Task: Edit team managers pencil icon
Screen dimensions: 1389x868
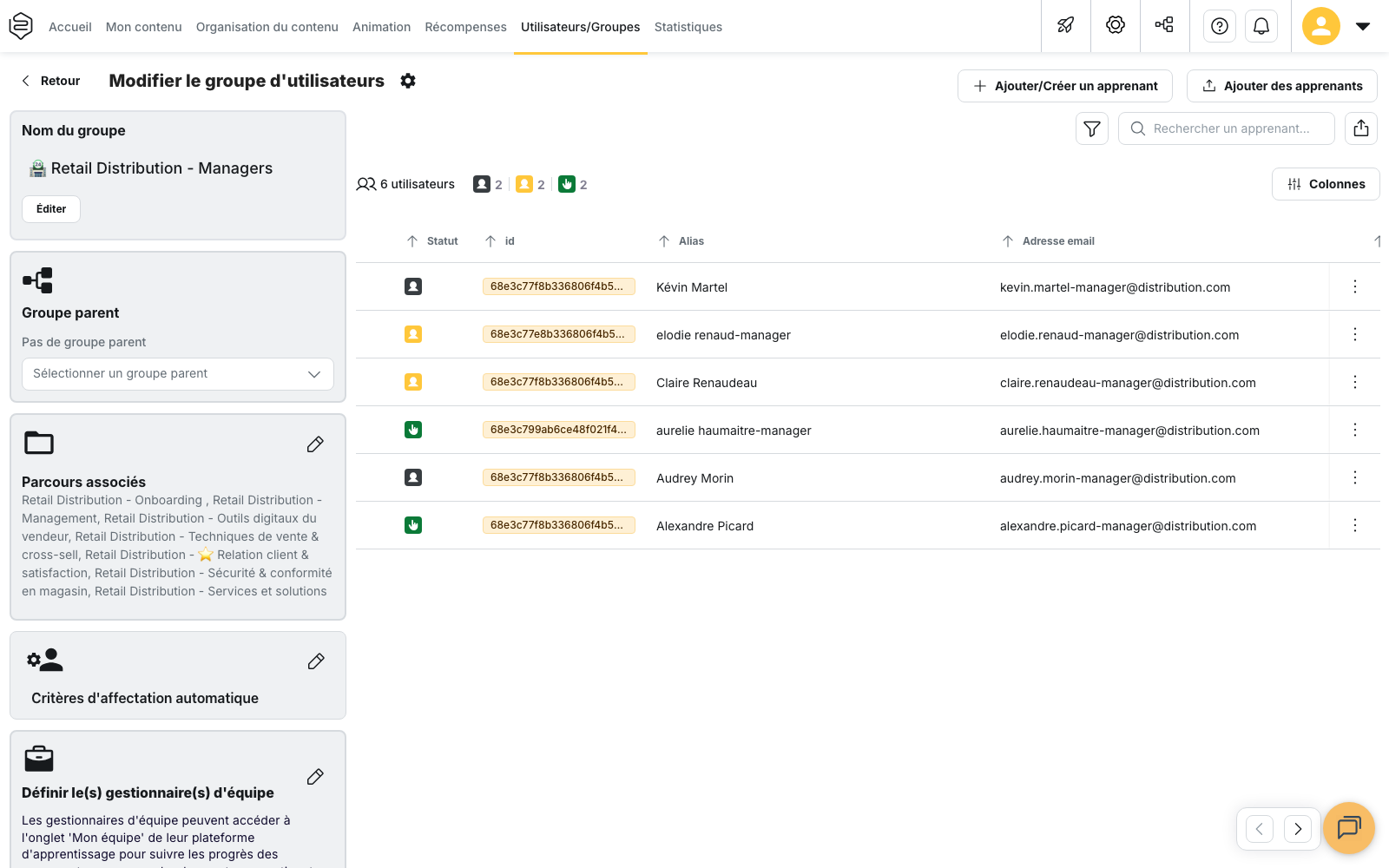Action: [315, 777]
